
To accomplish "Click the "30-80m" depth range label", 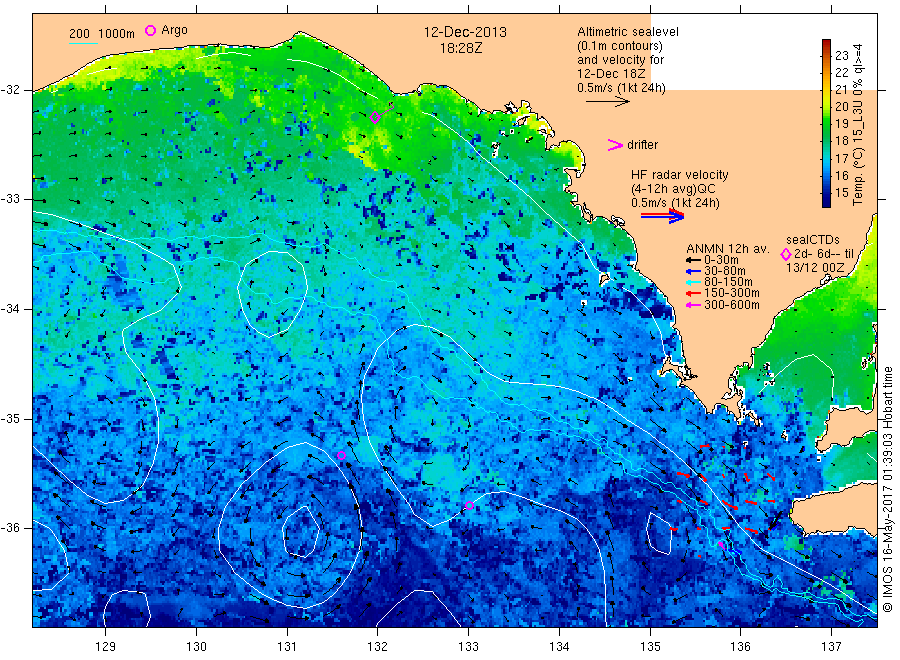I will pos(724,270).
